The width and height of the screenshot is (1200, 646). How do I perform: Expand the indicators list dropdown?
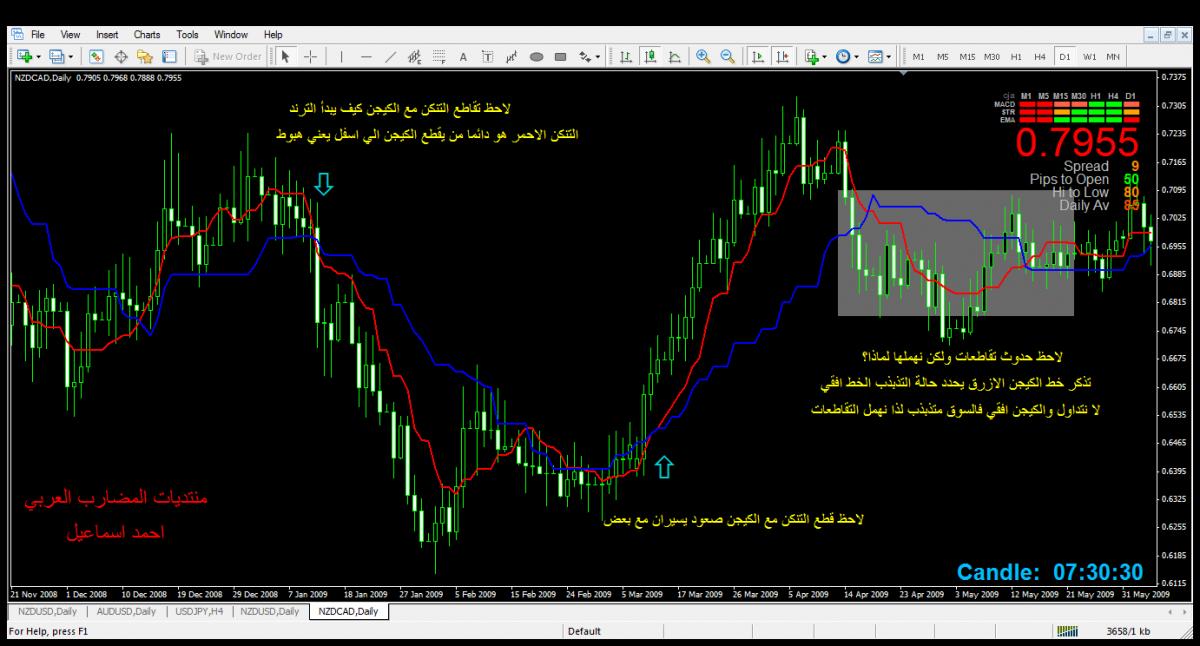pos(824,57)
